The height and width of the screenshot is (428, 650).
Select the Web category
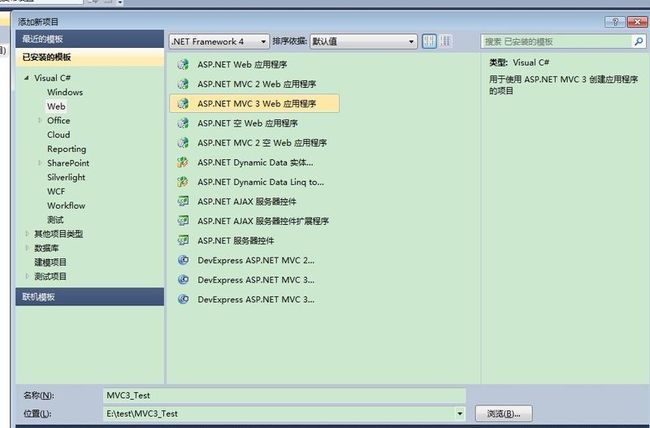(56, 106)
